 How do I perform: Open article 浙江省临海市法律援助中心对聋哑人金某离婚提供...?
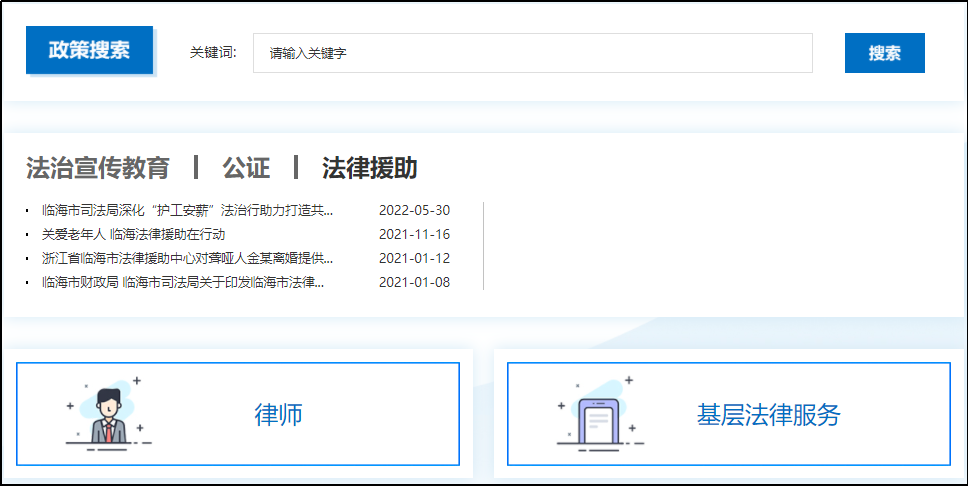(188, 258)
